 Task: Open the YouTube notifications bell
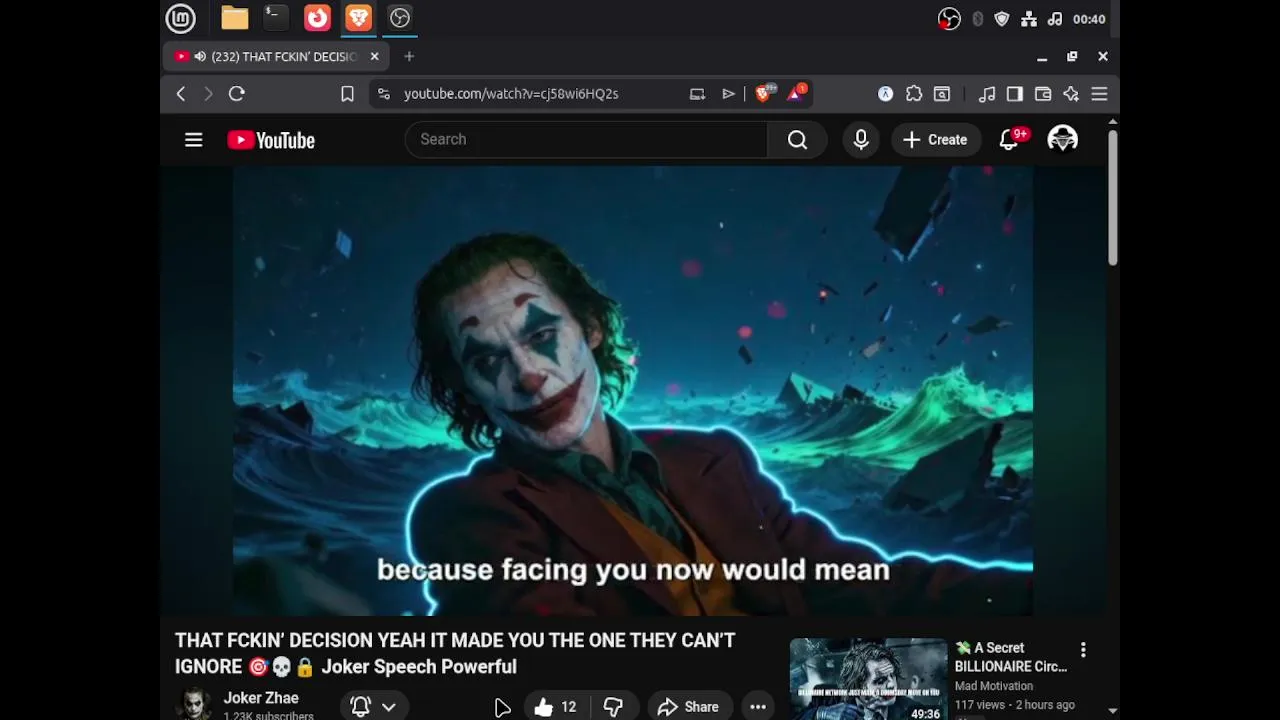tap(1010, 140)
